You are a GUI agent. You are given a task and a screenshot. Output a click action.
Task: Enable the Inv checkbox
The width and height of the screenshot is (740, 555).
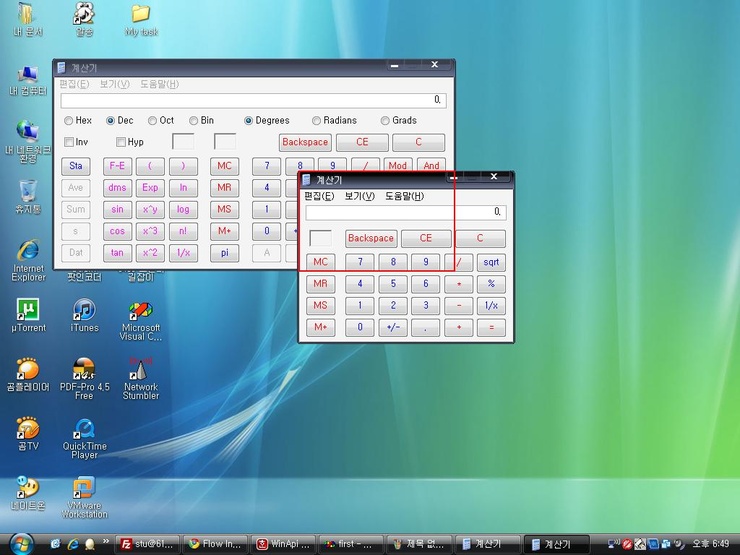tap(69, 142)
